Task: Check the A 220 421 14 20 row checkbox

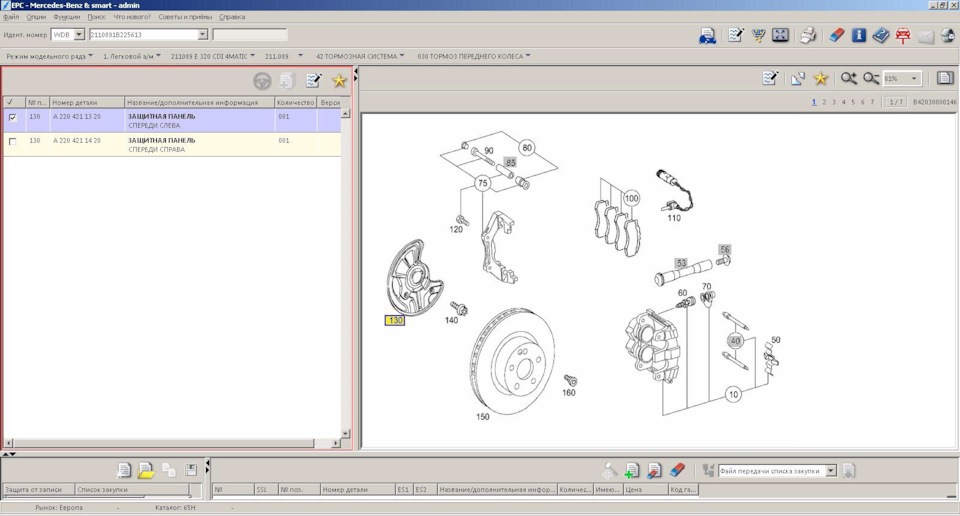Action: (13, 141)
